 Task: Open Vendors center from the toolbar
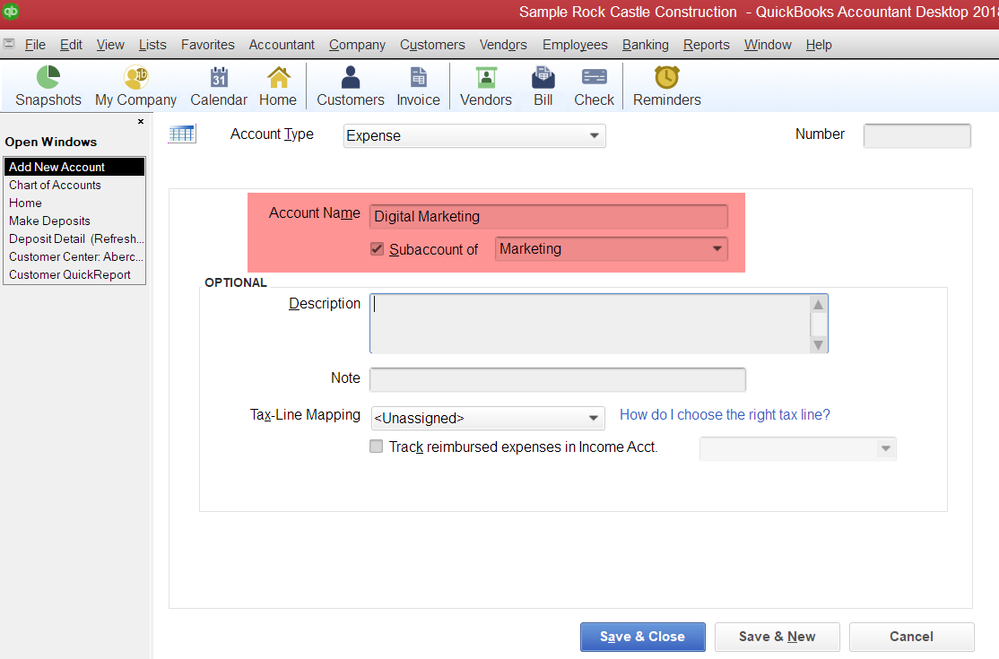click(485, 87)
